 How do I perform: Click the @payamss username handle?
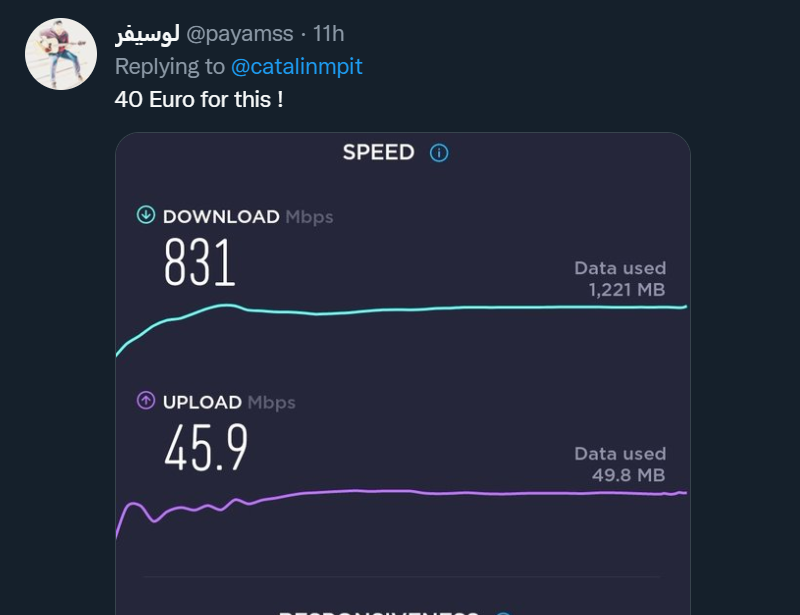pos(240,34)
